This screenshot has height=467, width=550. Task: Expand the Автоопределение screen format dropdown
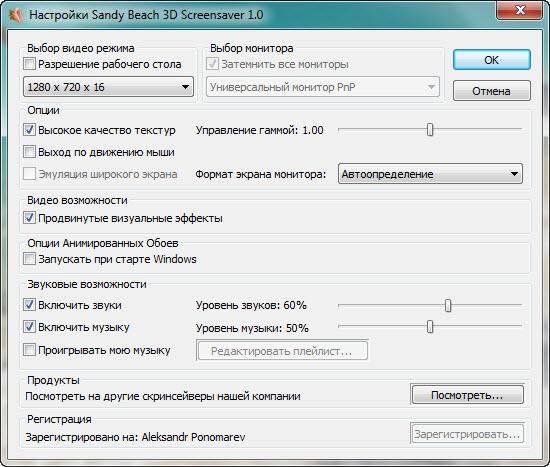pos(430,174)
